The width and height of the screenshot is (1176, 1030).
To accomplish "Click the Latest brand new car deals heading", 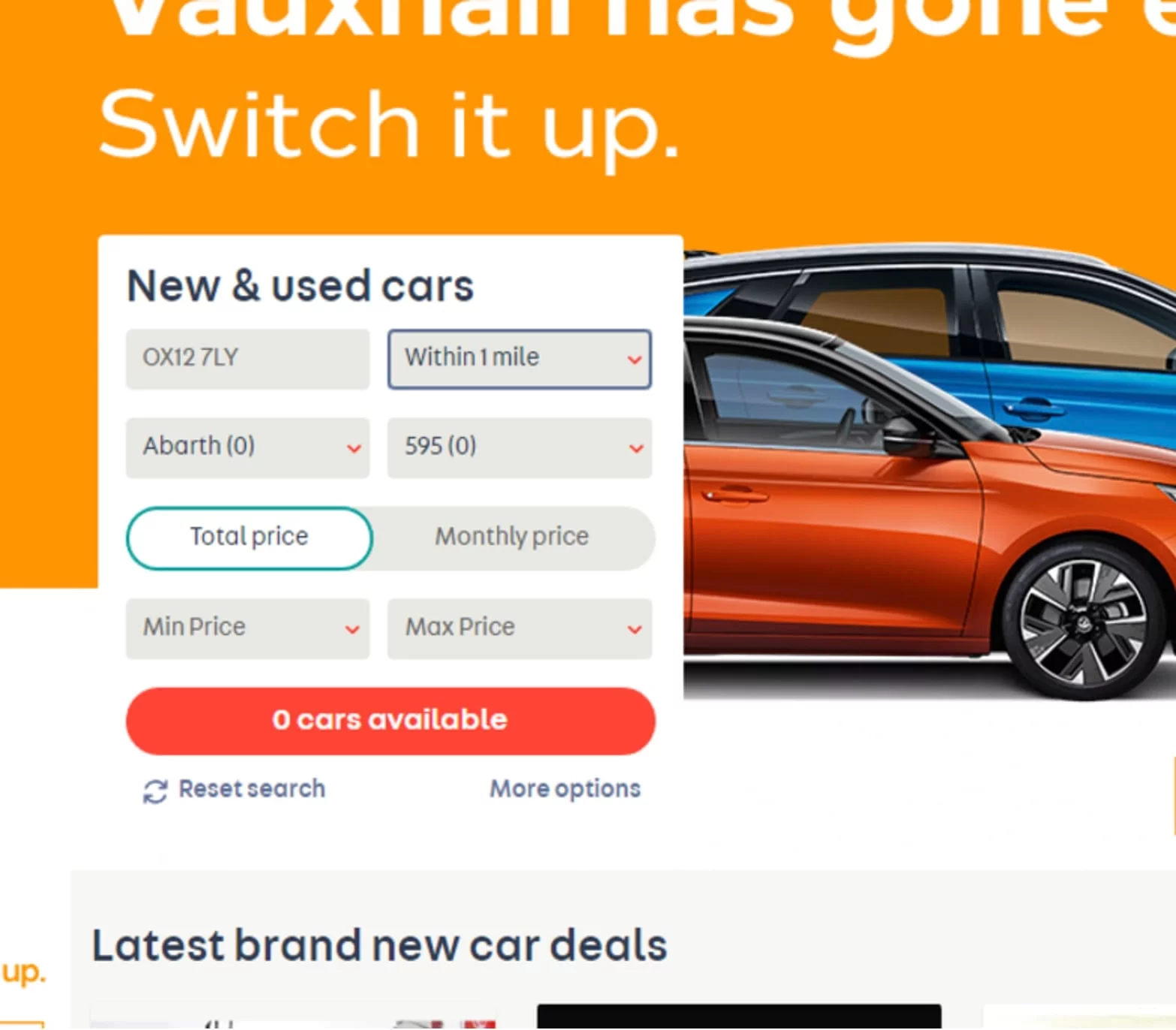I will click(379, 946).
